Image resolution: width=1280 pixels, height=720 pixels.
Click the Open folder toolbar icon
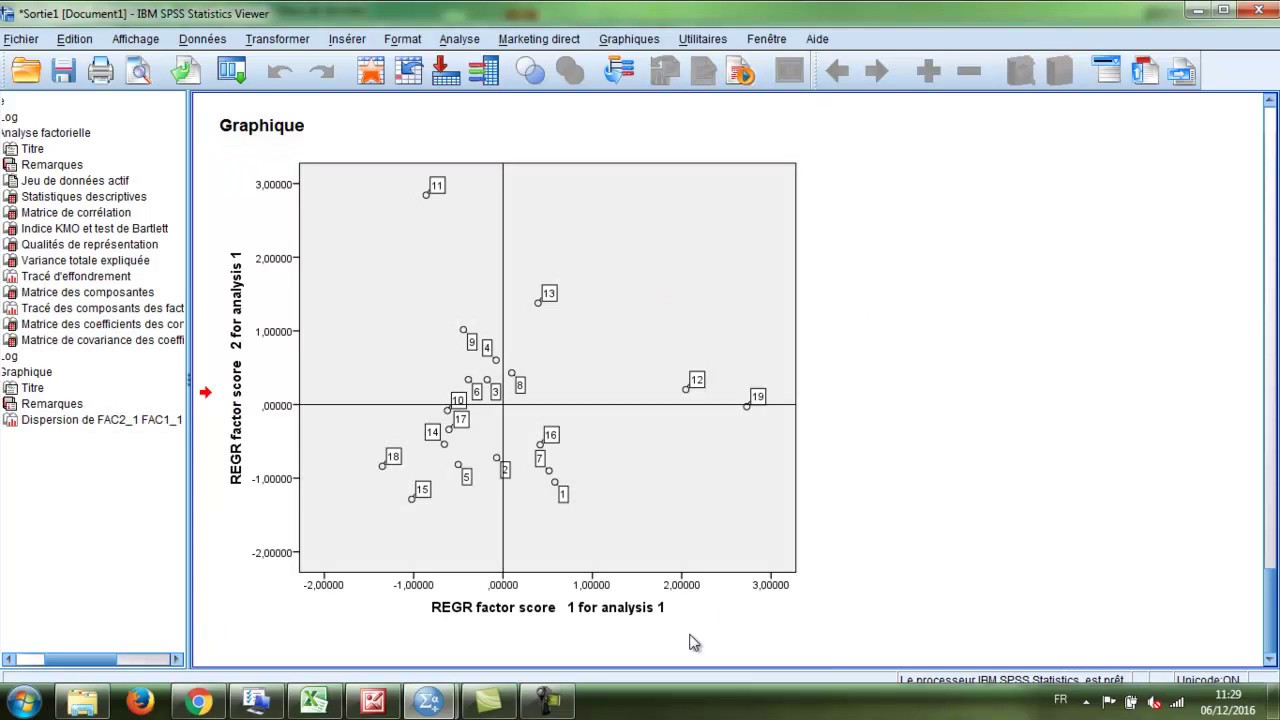(26, 71)
